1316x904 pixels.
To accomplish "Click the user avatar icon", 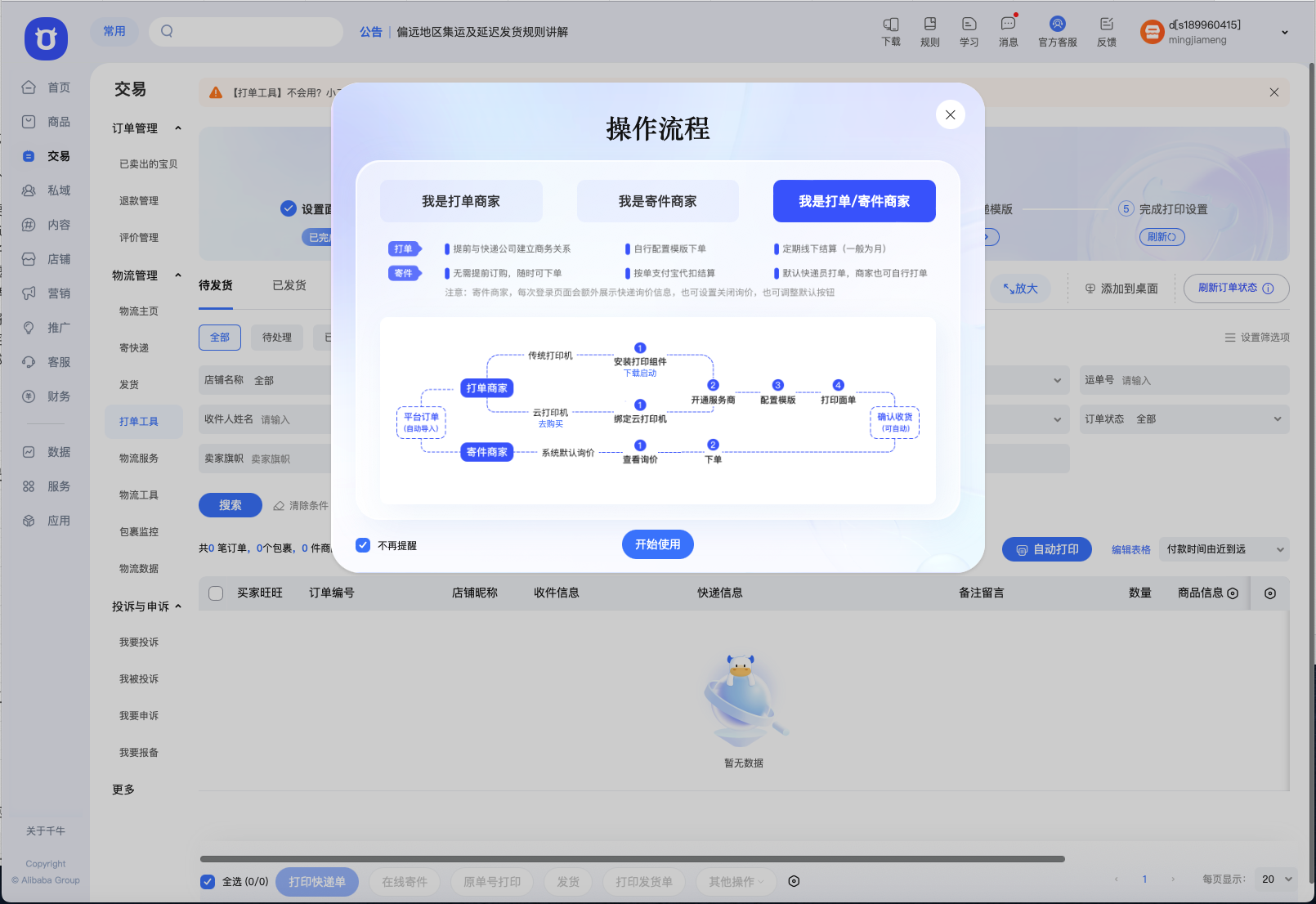I will (x=1152, y=32).
